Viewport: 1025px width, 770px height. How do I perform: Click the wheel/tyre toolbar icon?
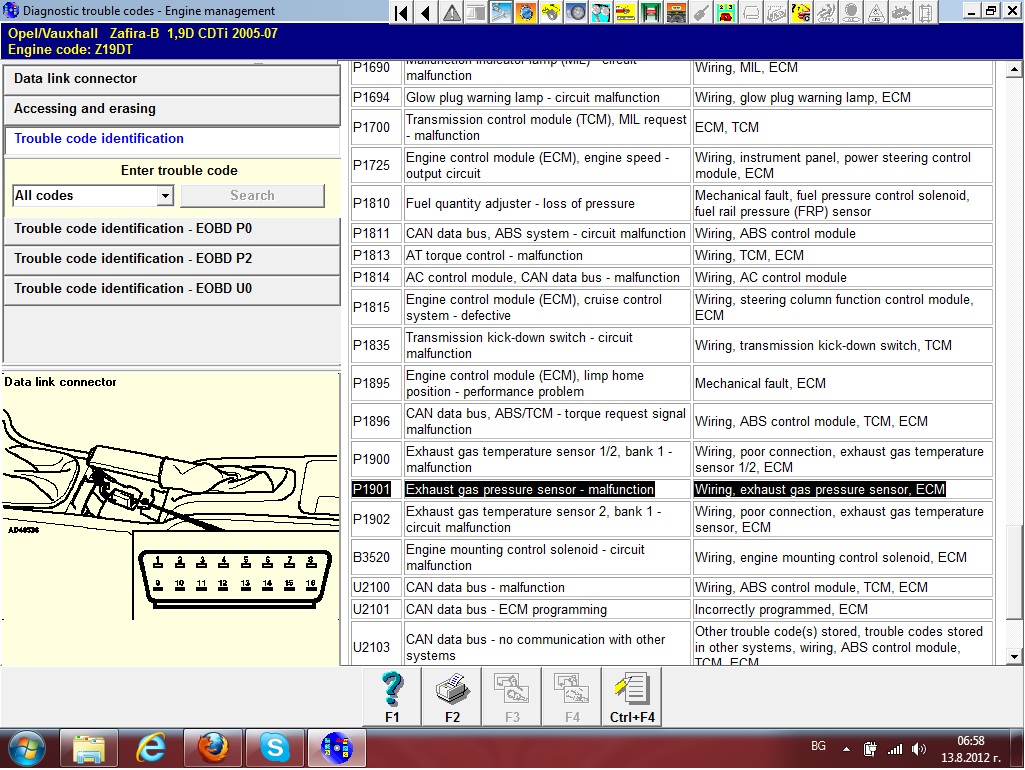coord(576,13)
